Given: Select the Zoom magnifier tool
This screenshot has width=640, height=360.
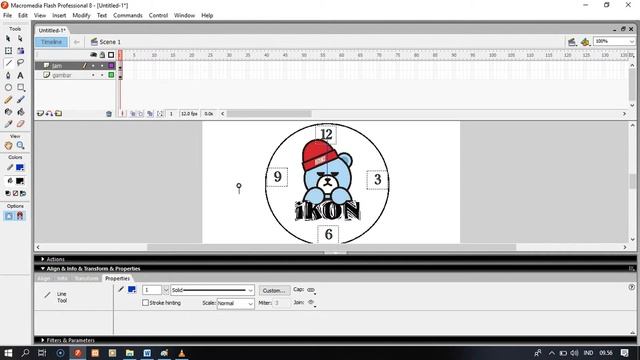Looking at the screenshot, I should coord(20,145).
